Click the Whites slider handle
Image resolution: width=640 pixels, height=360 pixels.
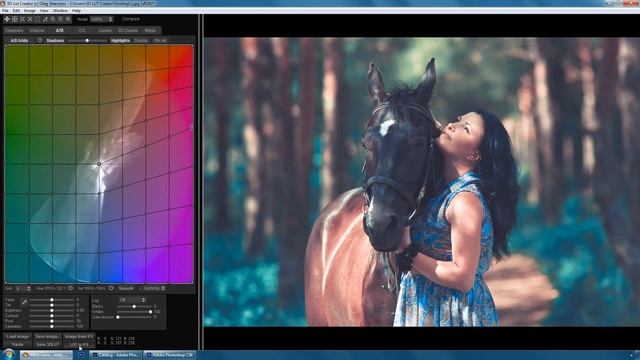150,312
